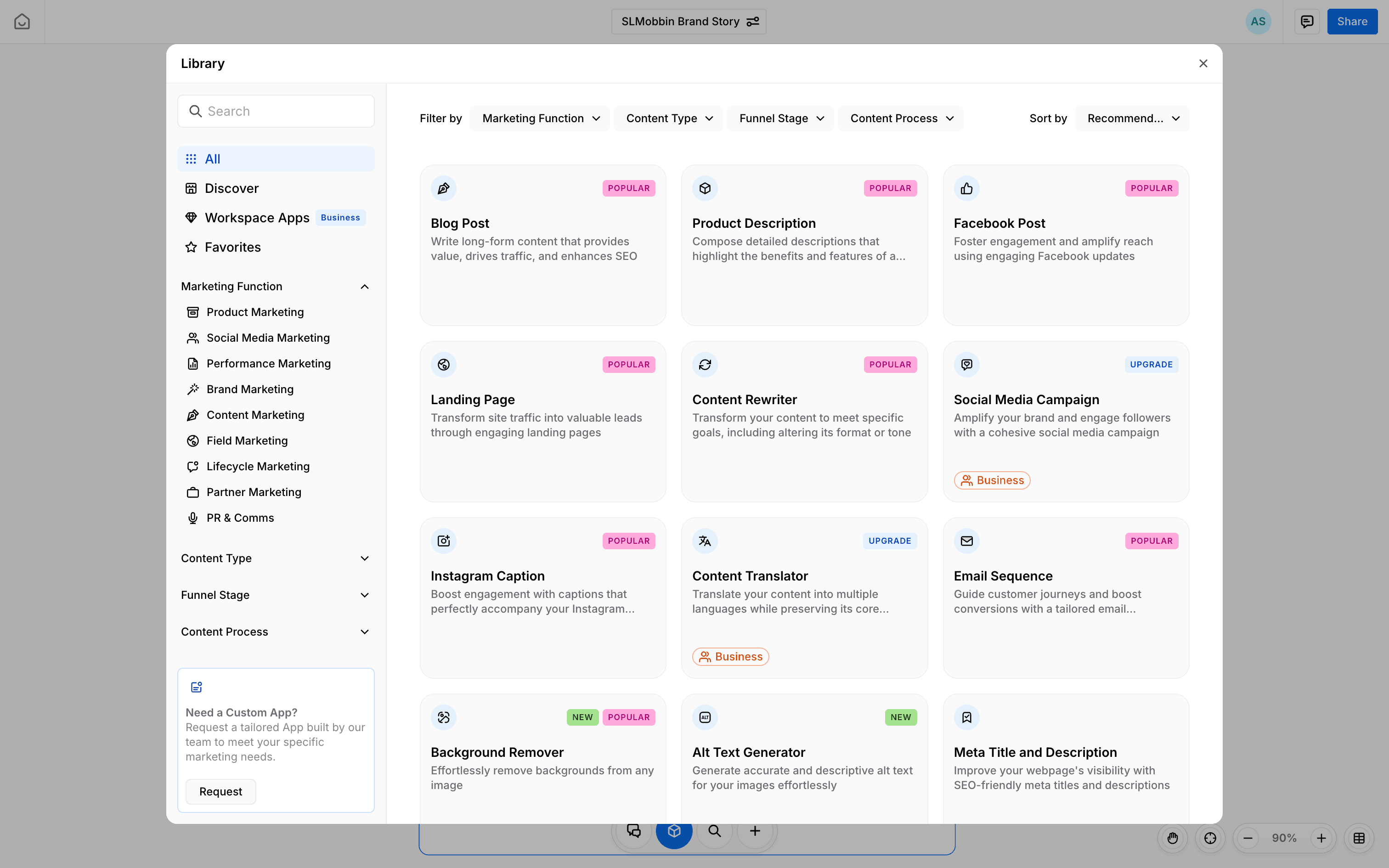
Task: Click workflow settings icon beside SLMobbin Brand Story
Action: tap(753, 21)
